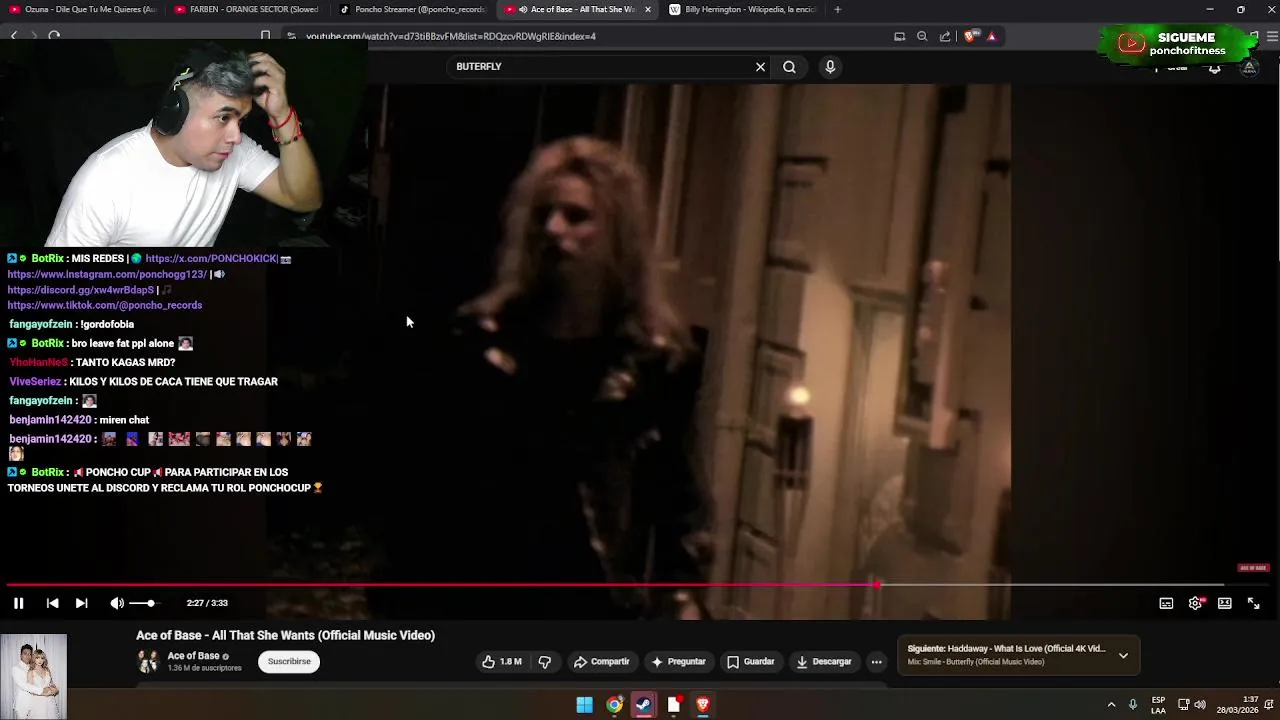Open the instagram.com/ponchogg123 link
This screenshot has width=1280, height=720.
coord(107,274)
